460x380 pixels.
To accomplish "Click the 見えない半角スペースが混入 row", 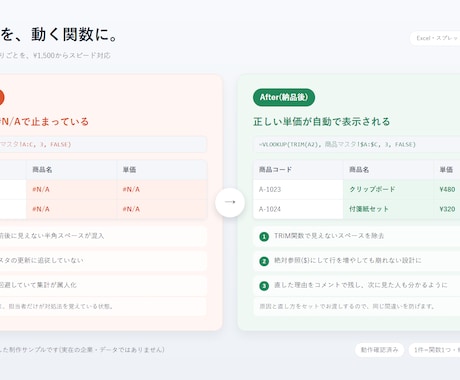I will tap(103, 236).
